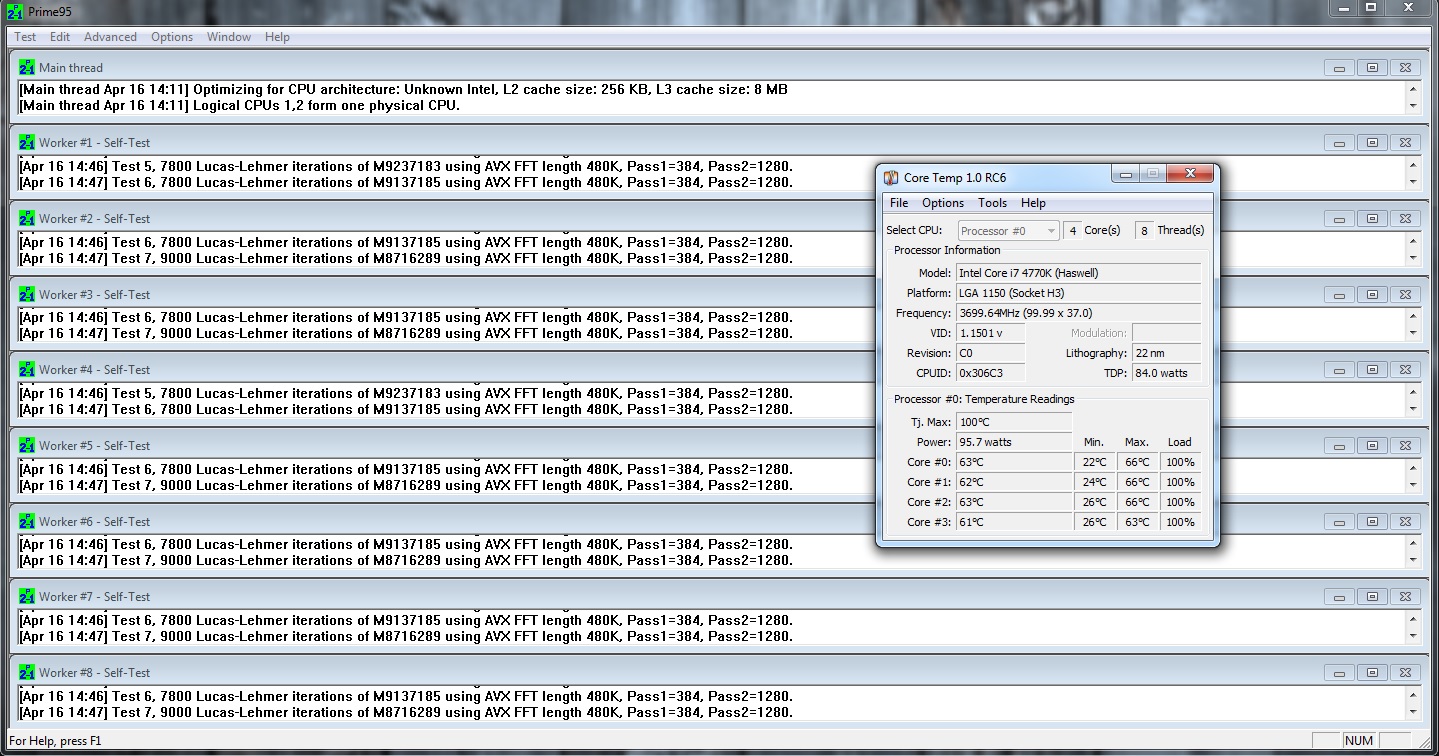This screenshot has width=1439, height=756.
Task: Minimize the Main thread child window
Action: tap(1339, 68)
